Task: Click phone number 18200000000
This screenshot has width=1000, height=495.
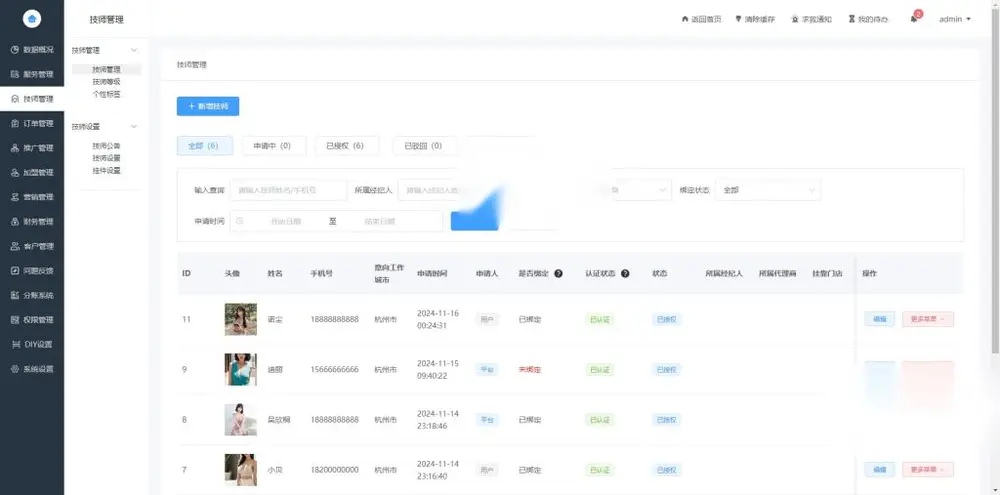Action: click(335, 470)
